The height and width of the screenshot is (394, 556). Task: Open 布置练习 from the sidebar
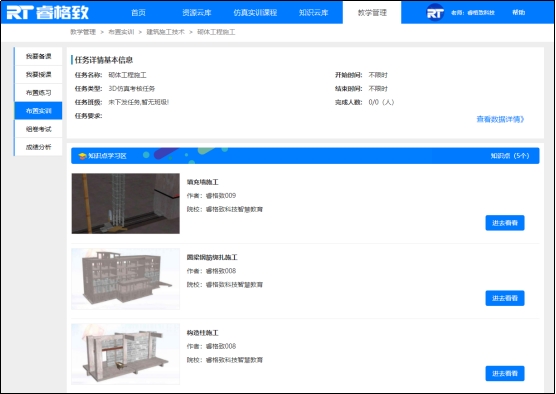point(38,93)
